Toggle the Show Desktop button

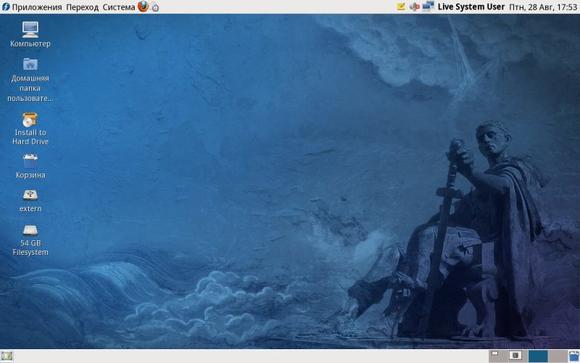point(7,356)
